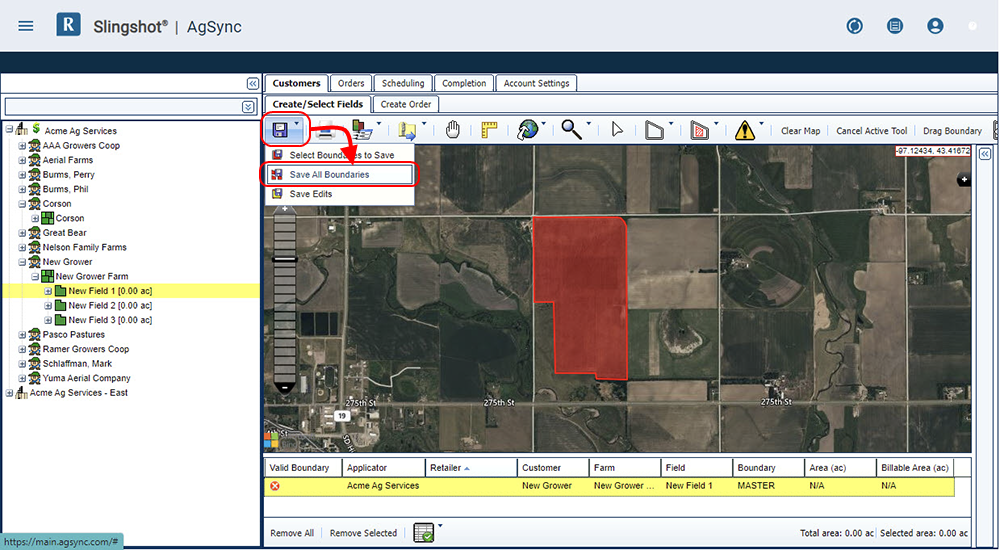Select the Pan hand tool

[x=452, y=130]
